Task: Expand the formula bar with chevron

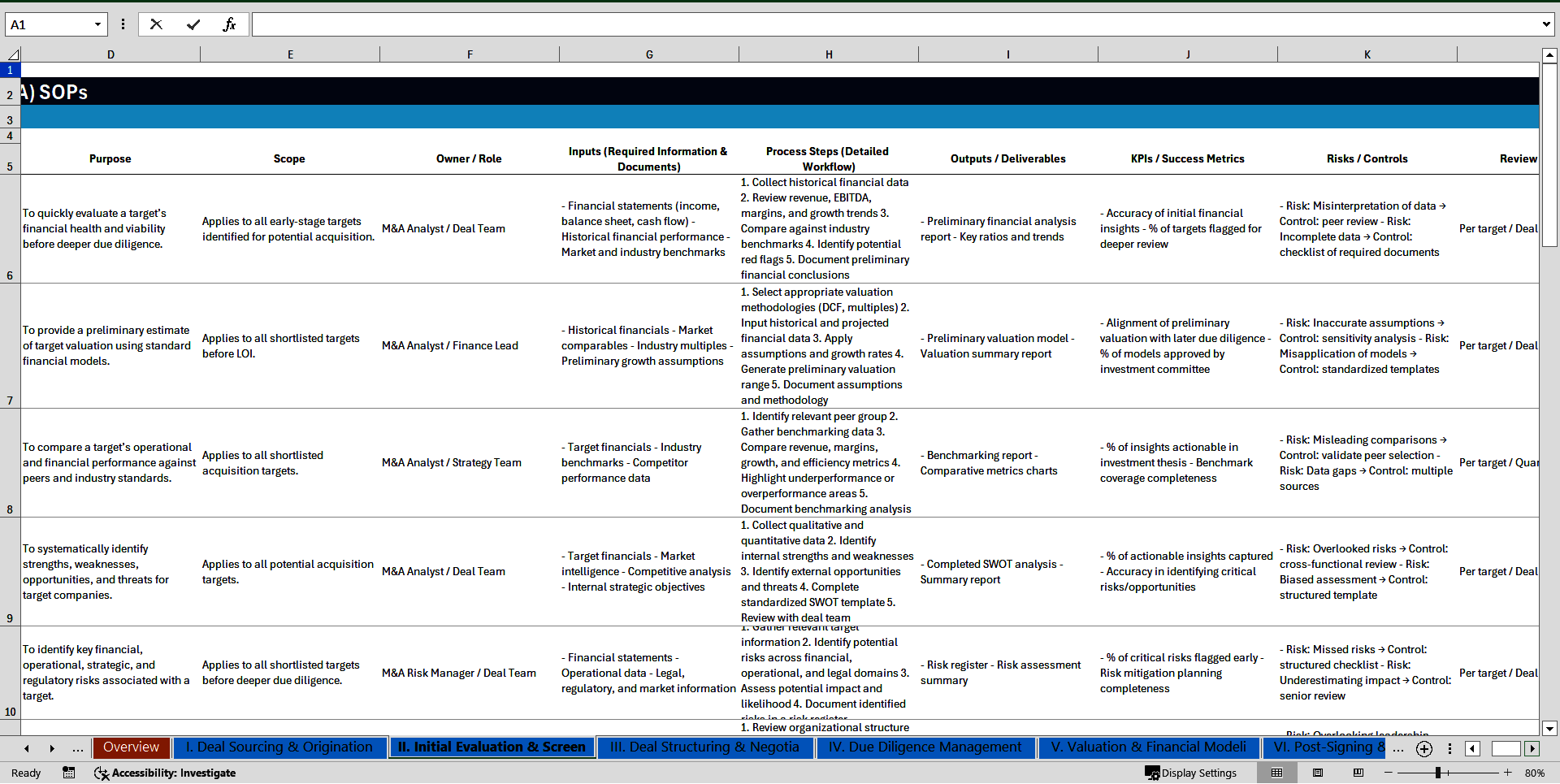Action: coord(1545,24)
